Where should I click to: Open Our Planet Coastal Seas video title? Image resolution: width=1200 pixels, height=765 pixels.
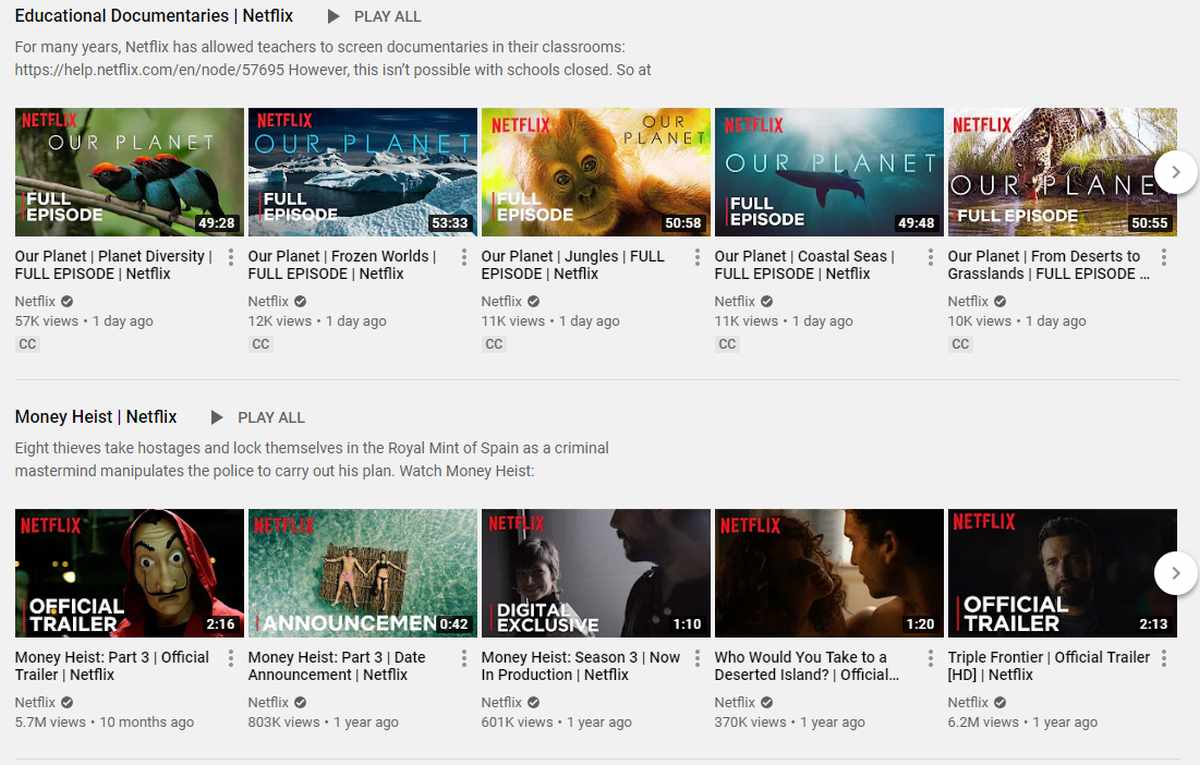coord(805,265)
